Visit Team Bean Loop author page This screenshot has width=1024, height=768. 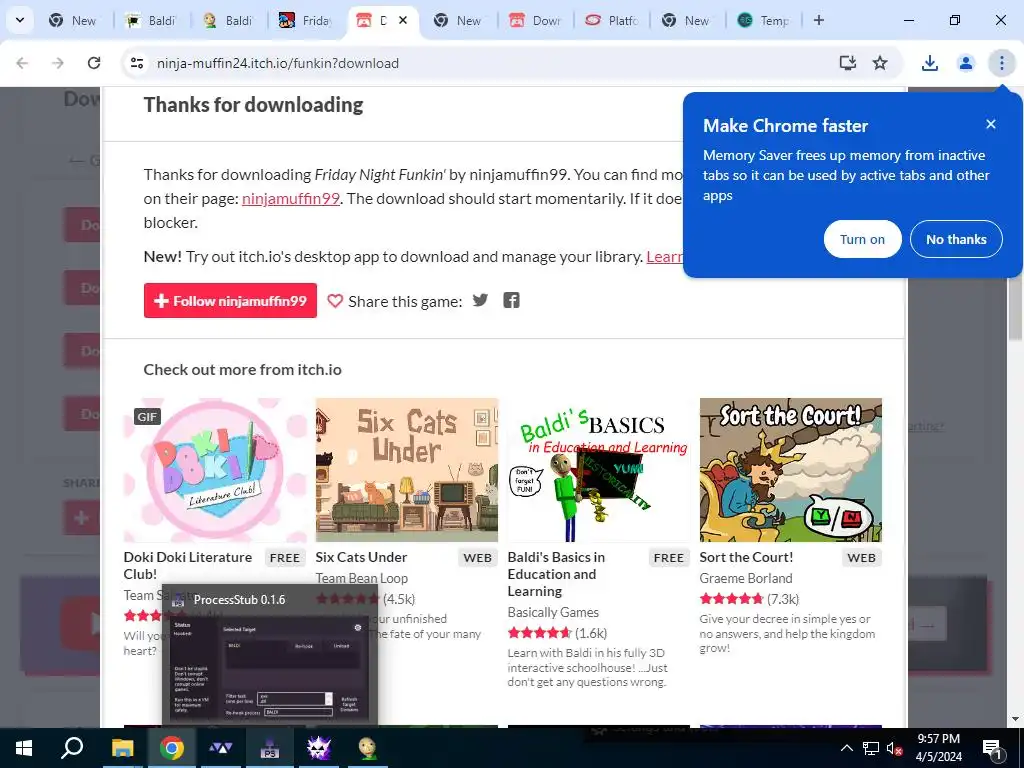(x=361, y=578)
